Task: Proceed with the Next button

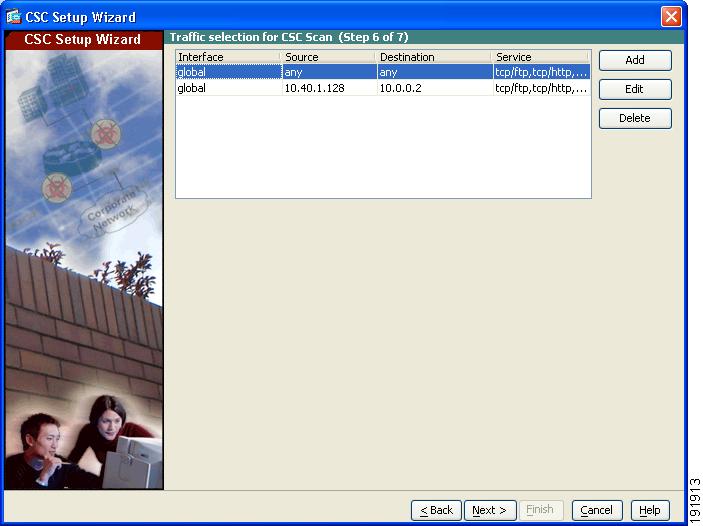Action: (x=490, y=510)
